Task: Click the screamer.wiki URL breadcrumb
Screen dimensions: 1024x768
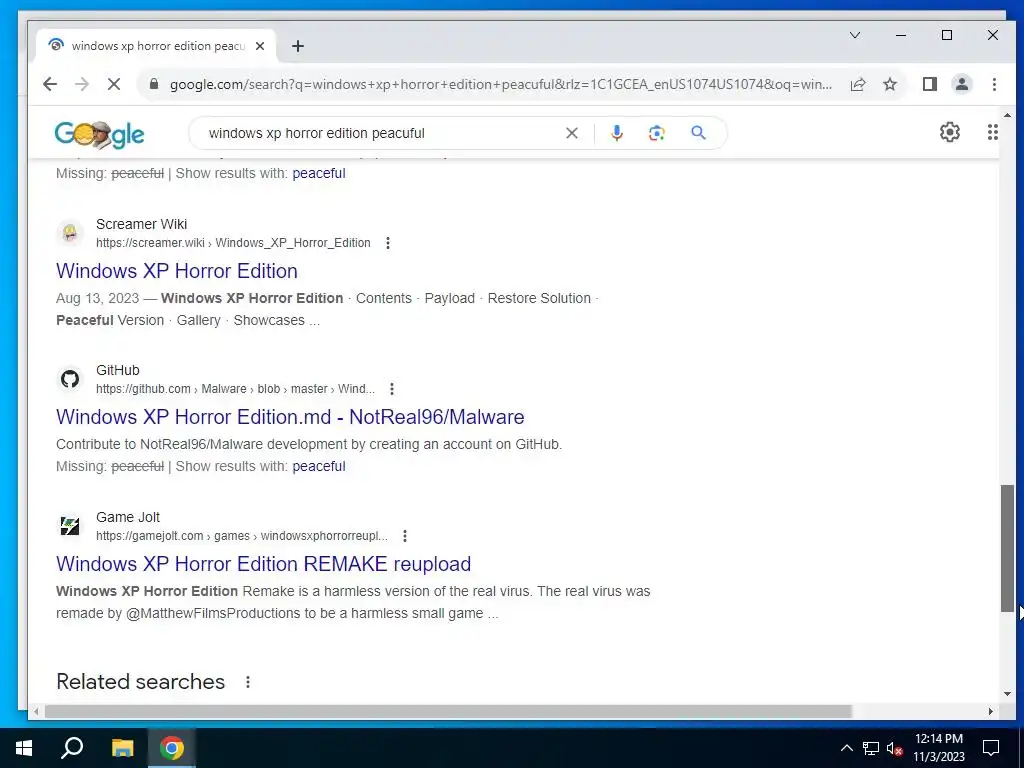Action: point(233,243)
